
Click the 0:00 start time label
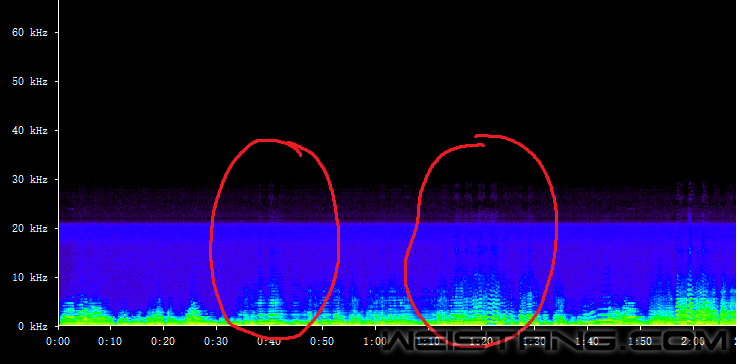[x=58, y=341]
